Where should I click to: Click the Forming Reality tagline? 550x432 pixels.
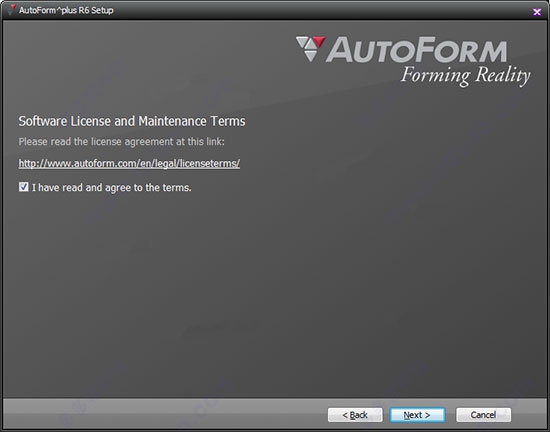pyautogui.click(x=465, y=76)
